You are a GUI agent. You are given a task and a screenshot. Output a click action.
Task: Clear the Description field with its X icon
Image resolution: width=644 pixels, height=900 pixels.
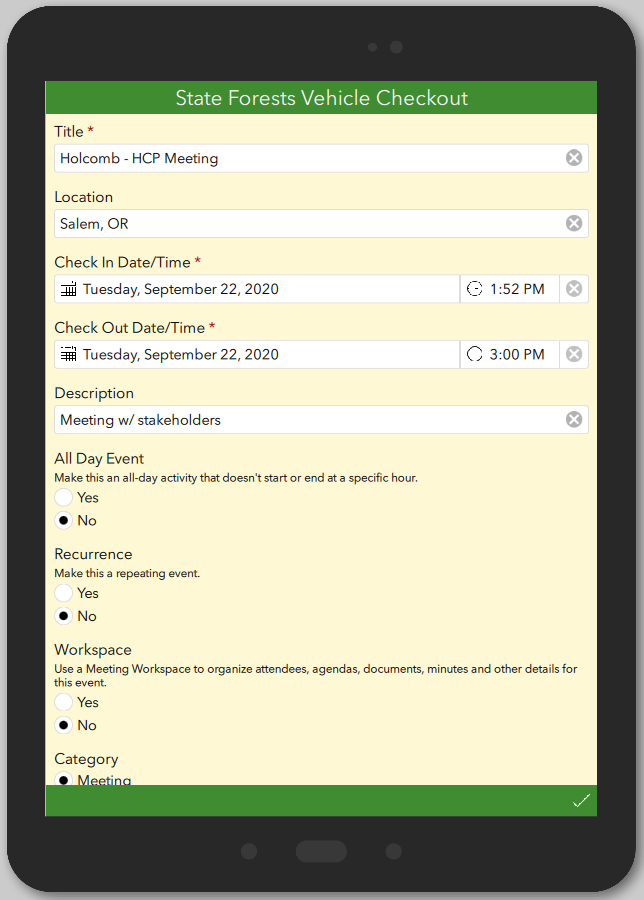[x=573, y=420]
